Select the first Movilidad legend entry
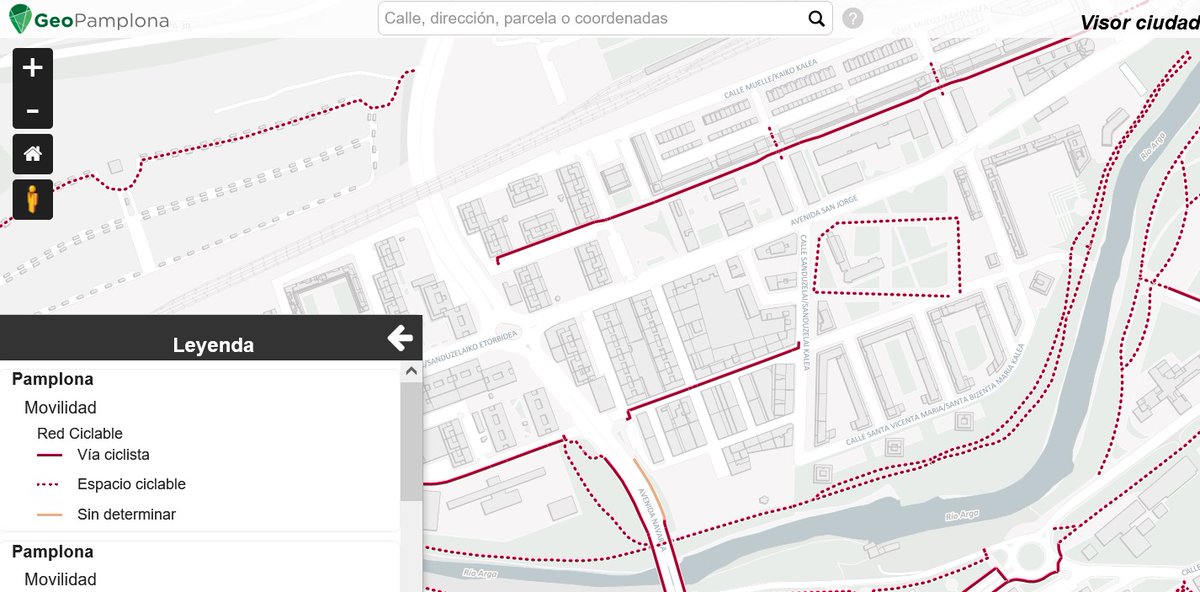 (60, 407)
